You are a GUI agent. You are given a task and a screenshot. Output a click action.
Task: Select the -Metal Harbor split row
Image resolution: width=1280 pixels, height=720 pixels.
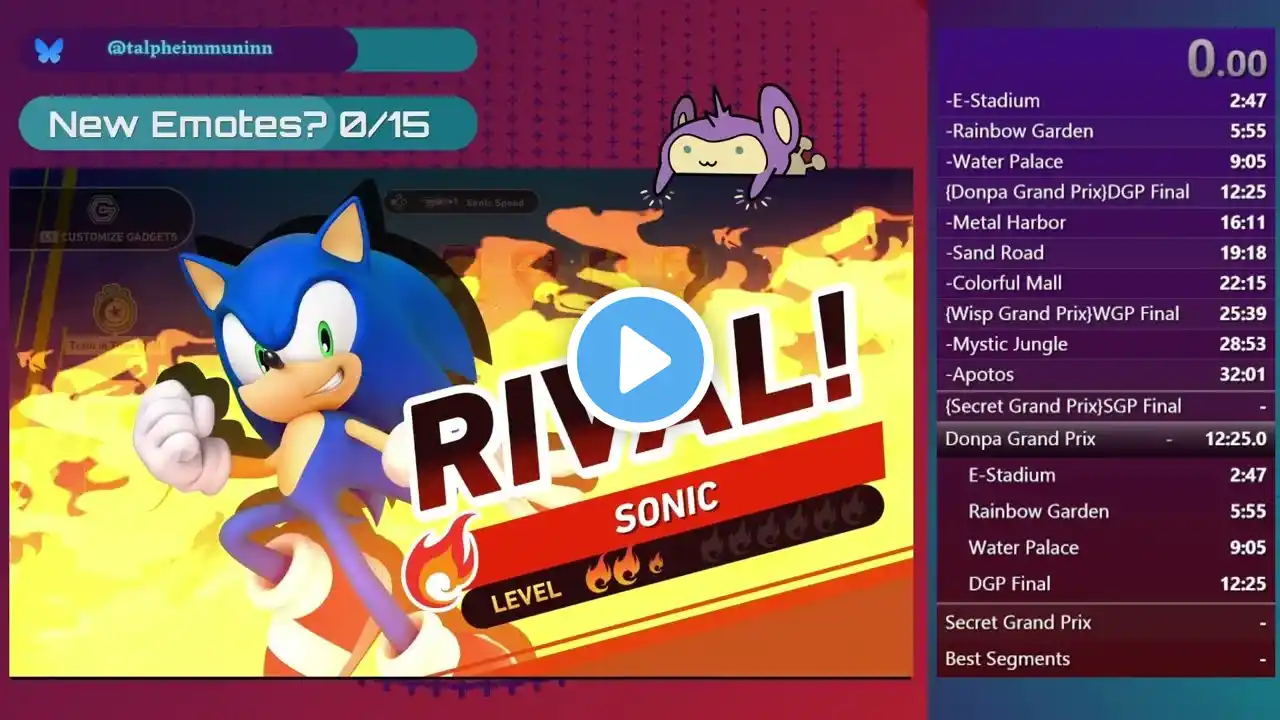pos(1106,223)
